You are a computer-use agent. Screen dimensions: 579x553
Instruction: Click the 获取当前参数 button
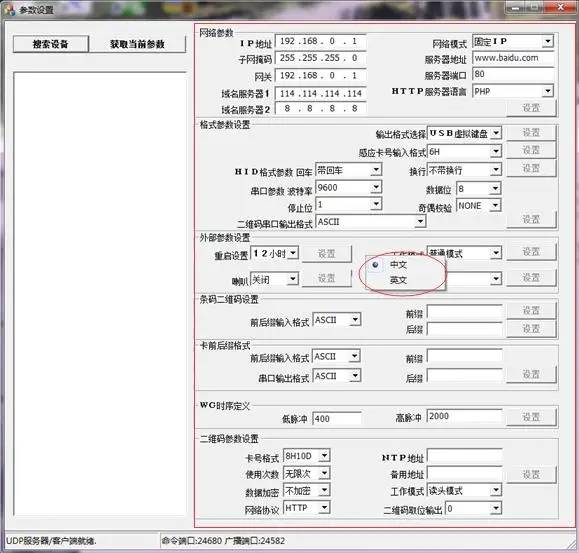[137, 44]
